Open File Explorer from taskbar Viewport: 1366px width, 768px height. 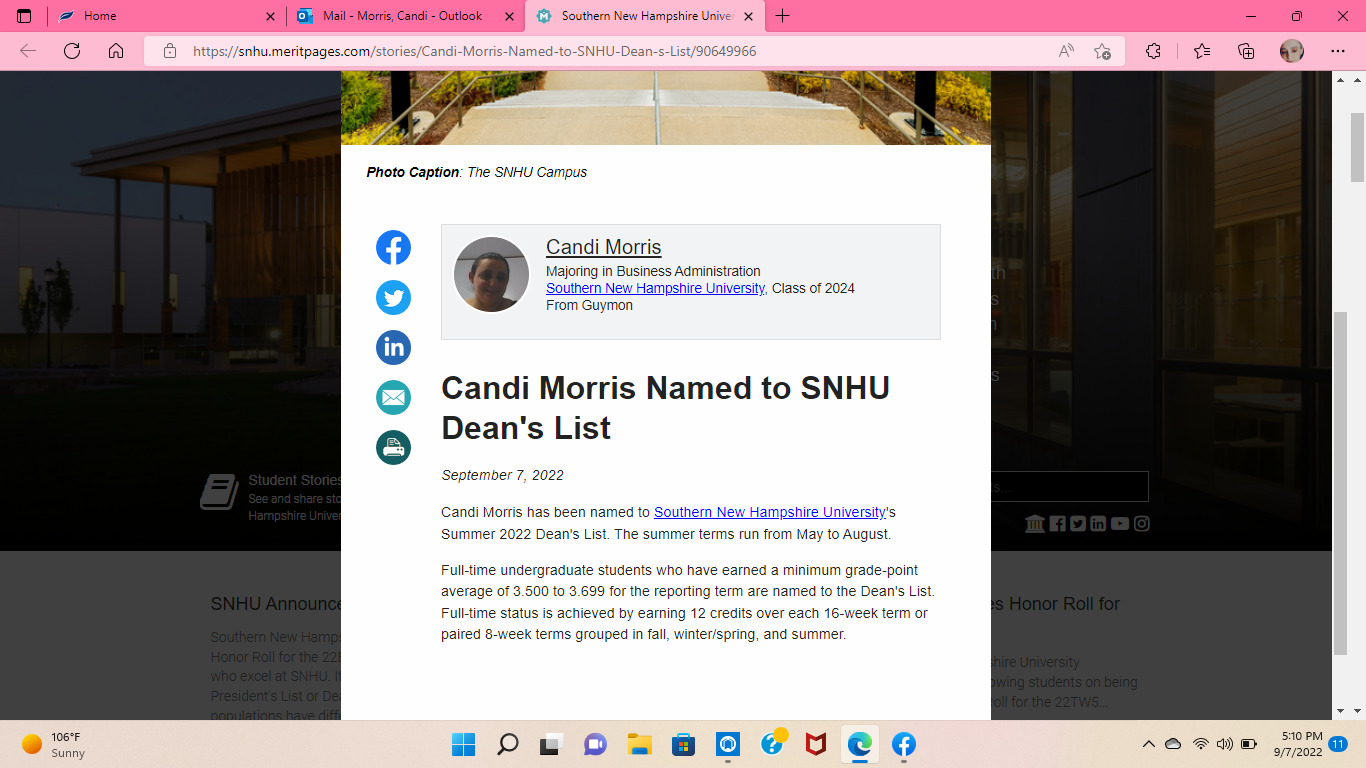tap(639, 744)
